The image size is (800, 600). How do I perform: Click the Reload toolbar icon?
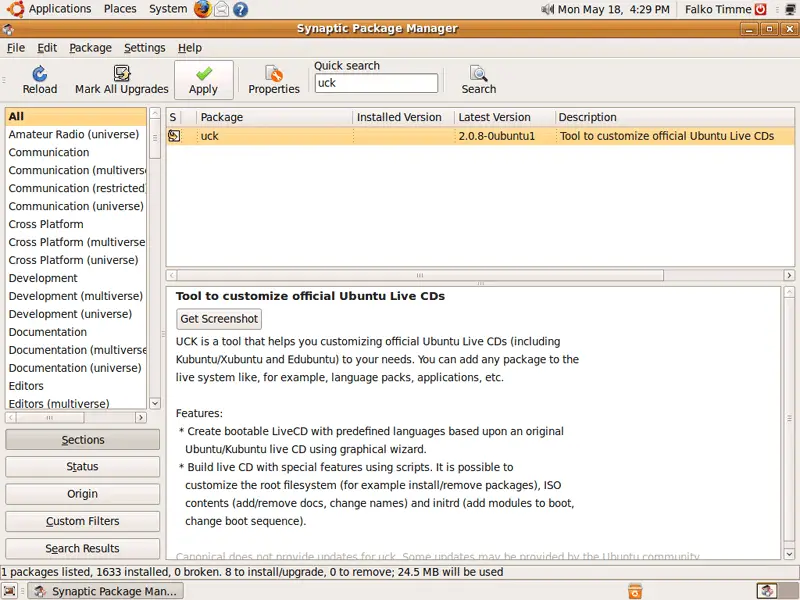click(40, 74)
